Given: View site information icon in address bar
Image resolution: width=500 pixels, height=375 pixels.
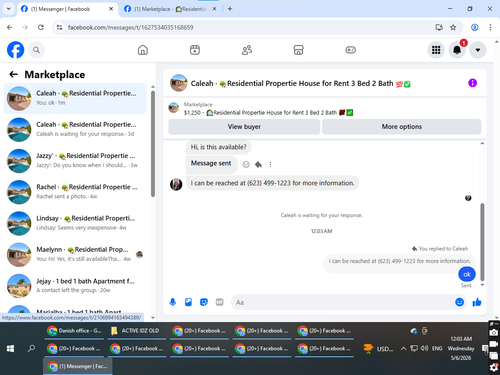Looking at the screenshot, I should pyautogui.click(x=59, y=27).
